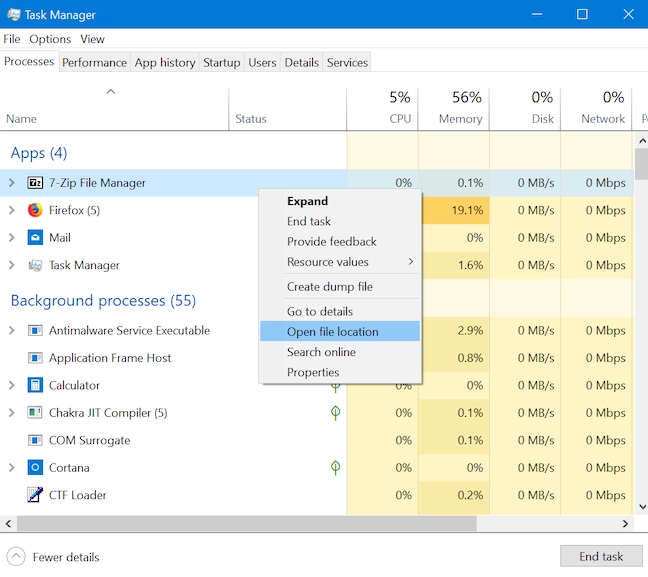Image resolution: width=648 pixels, height=577 pixels.
Task: Click the Calculator process icon
Action: pos(35,385)
